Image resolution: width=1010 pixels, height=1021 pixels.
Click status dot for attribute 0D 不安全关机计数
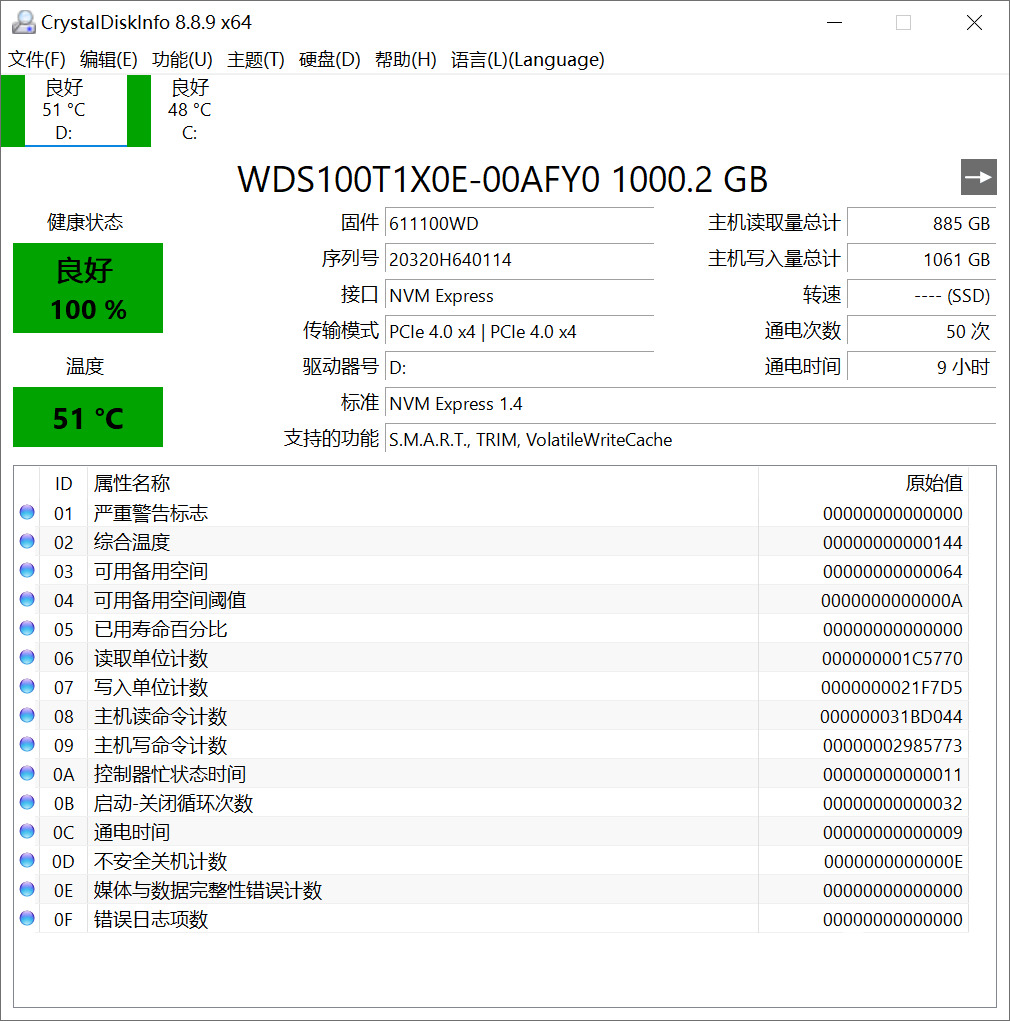(x=27, y=860)
